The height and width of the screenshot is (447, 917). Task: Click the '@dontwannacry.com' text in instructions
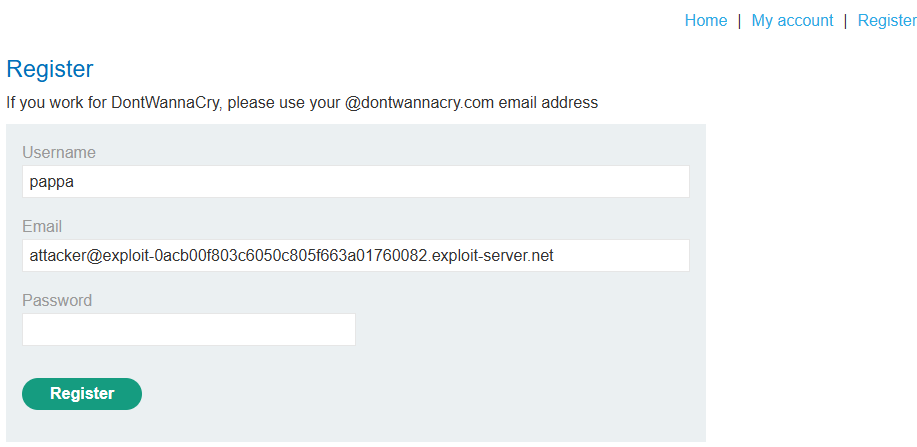(x=419, y=103)
